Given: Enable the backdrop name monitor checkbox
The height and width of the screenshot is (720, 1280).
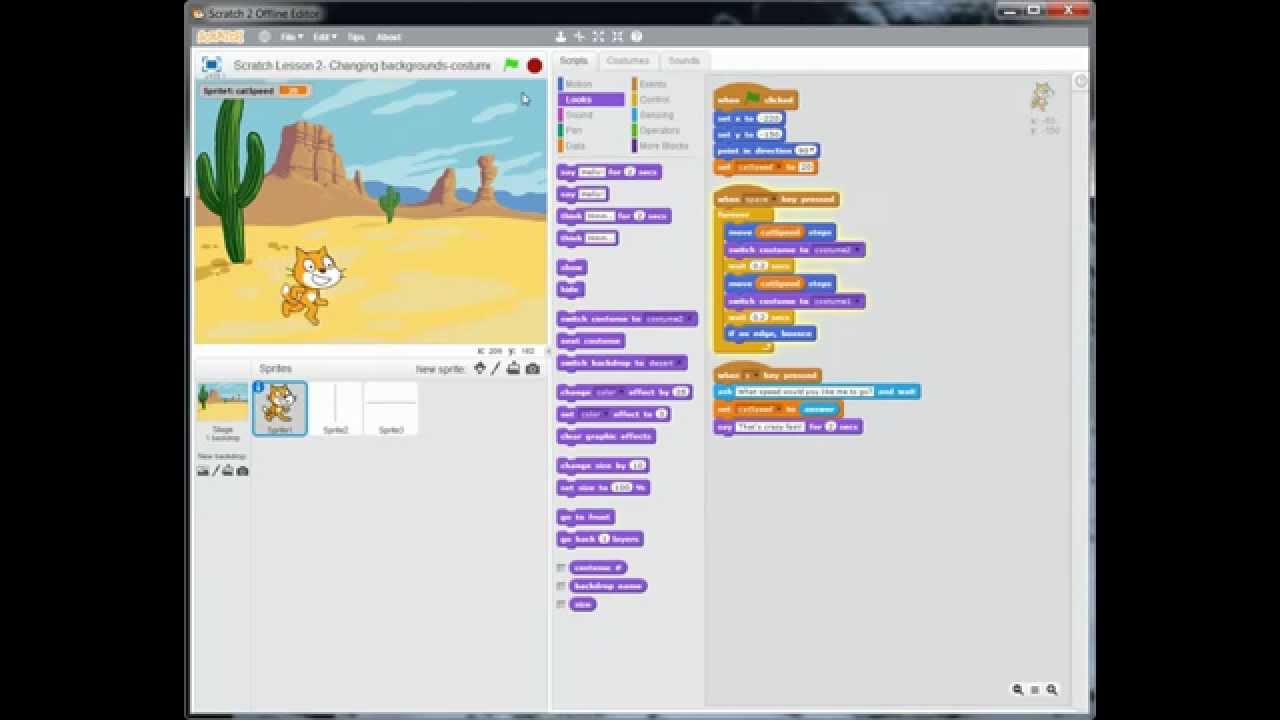Looking at the screenshot, I should tap(561, 586).
